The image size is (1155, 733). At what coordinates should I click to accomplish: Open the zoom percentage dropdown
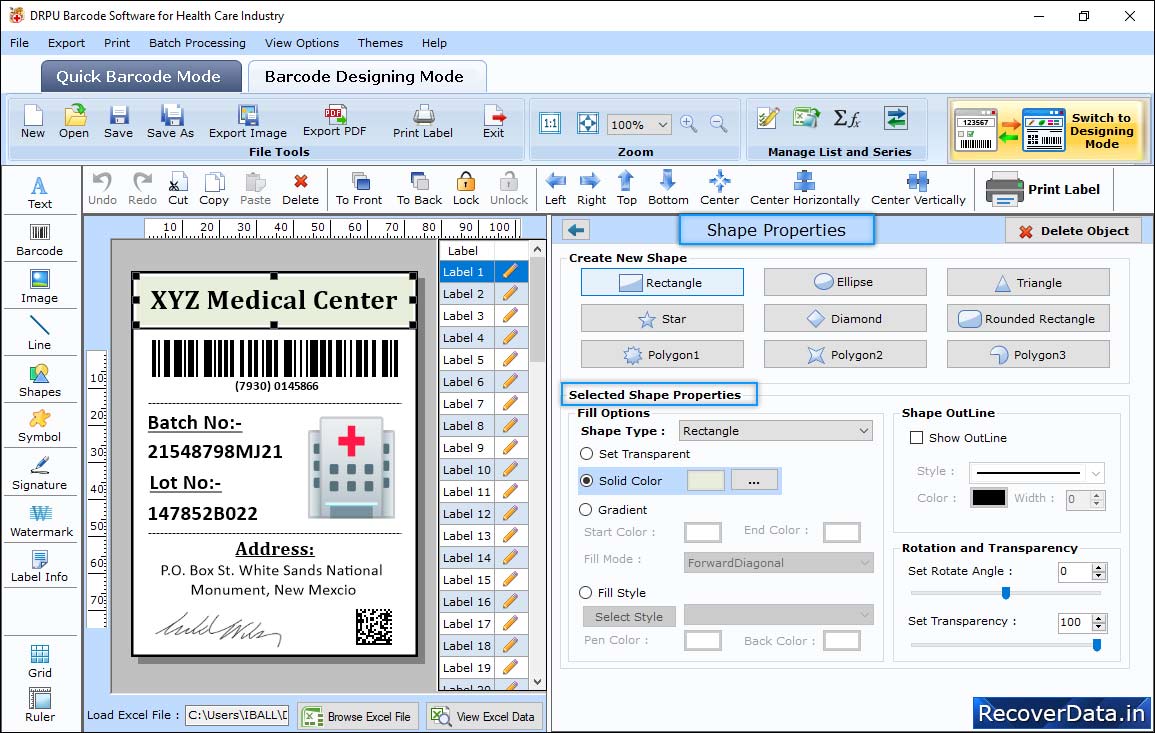tap(662, 124)
